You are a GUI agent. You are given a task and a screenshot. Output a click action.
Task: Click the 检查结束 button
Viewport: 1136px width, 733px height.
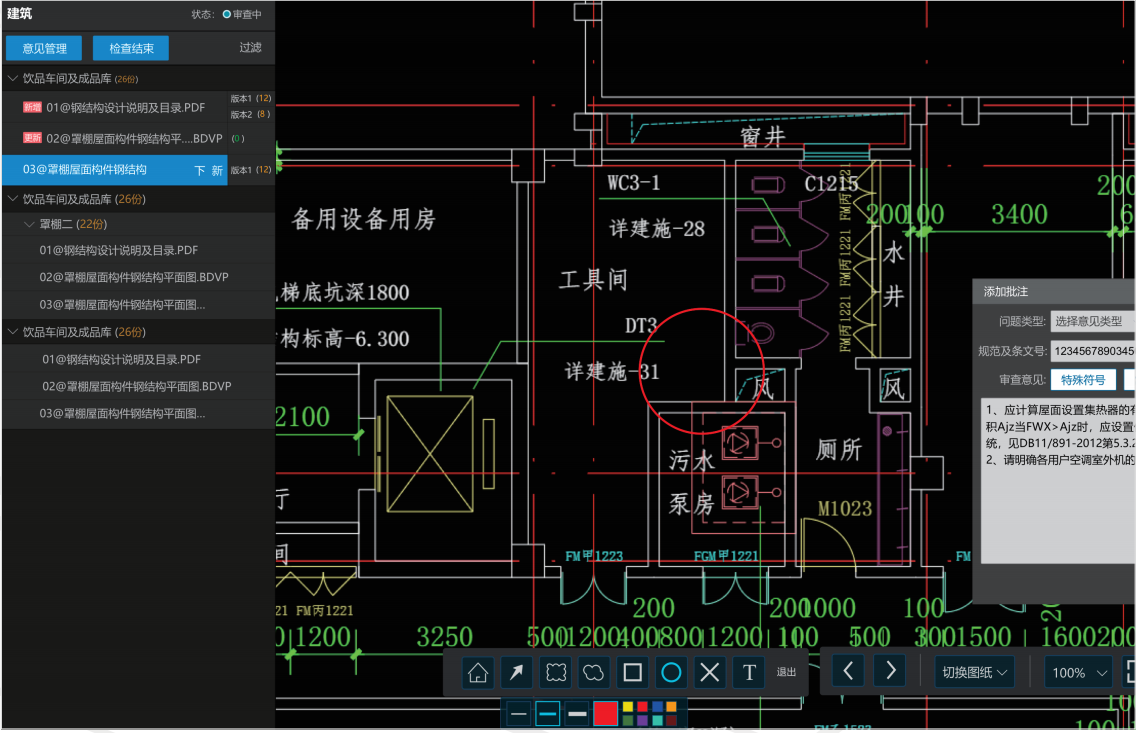131,48
